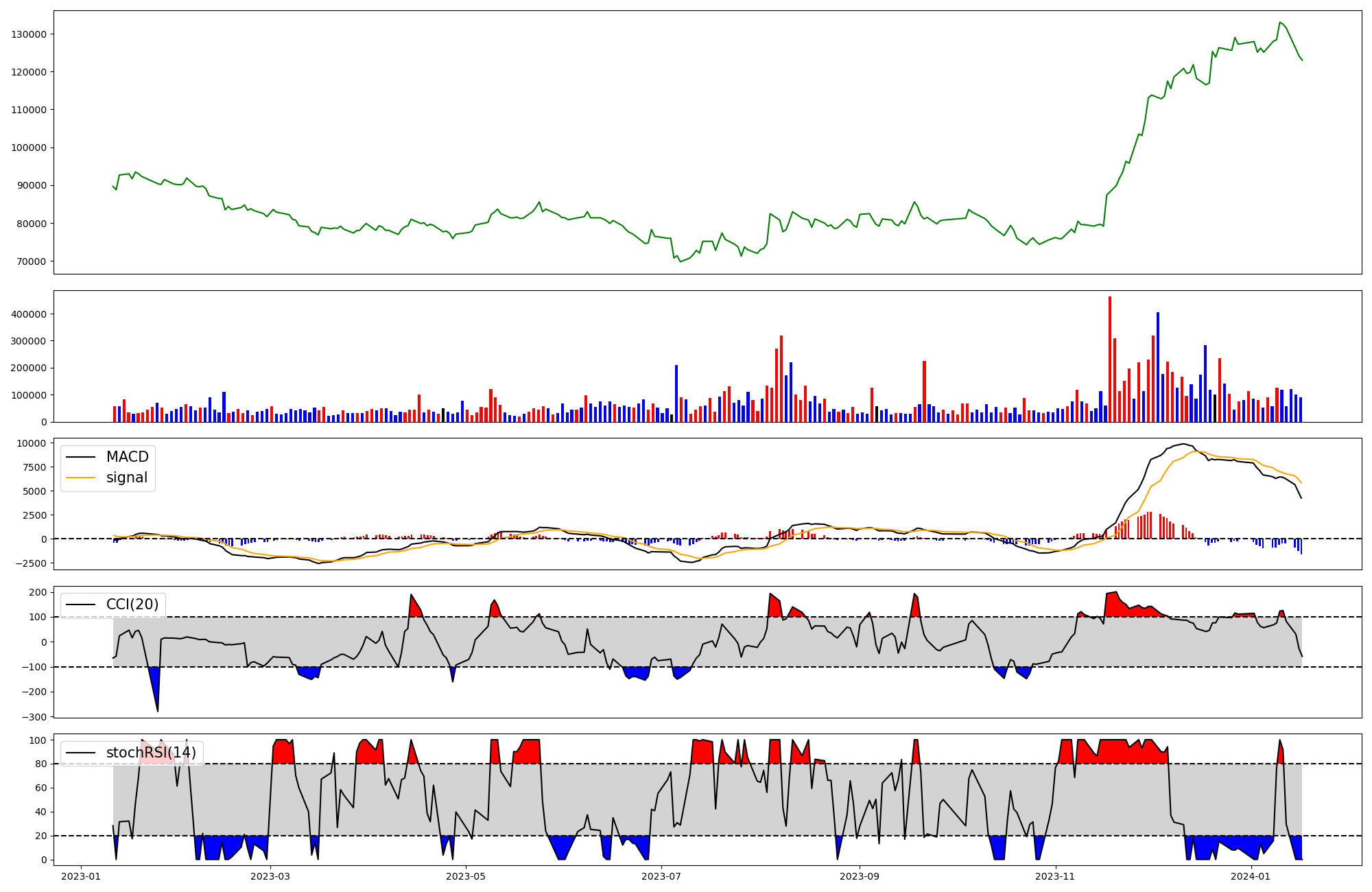This screenshot has height=892, width=1372.
Task: Click the 2024-01 date axis label
Action: [x=1251, y=876]
